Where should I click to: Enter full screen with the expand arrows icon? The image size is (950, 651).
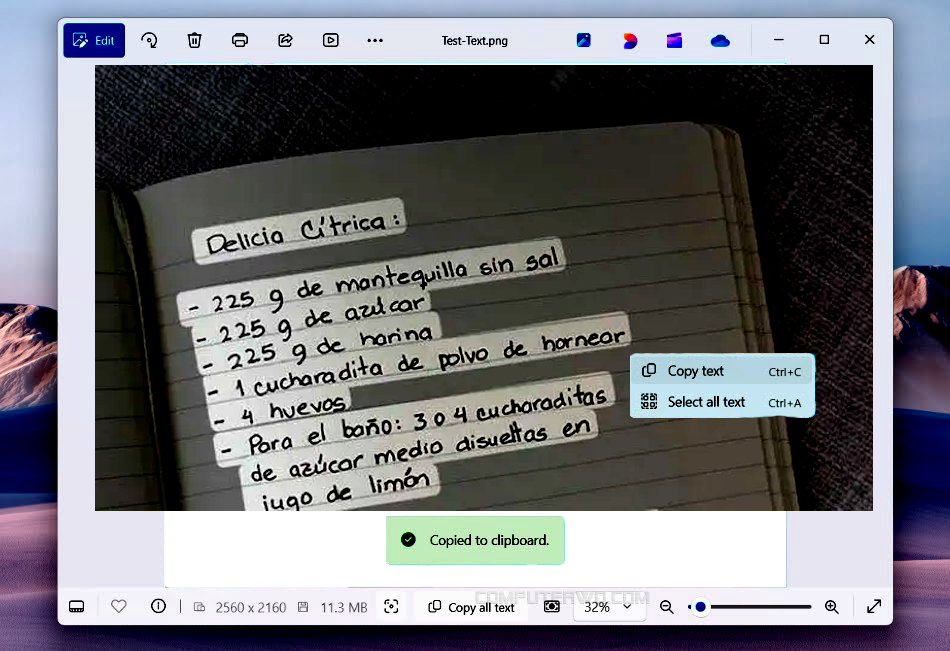click(x=874, y=606)
